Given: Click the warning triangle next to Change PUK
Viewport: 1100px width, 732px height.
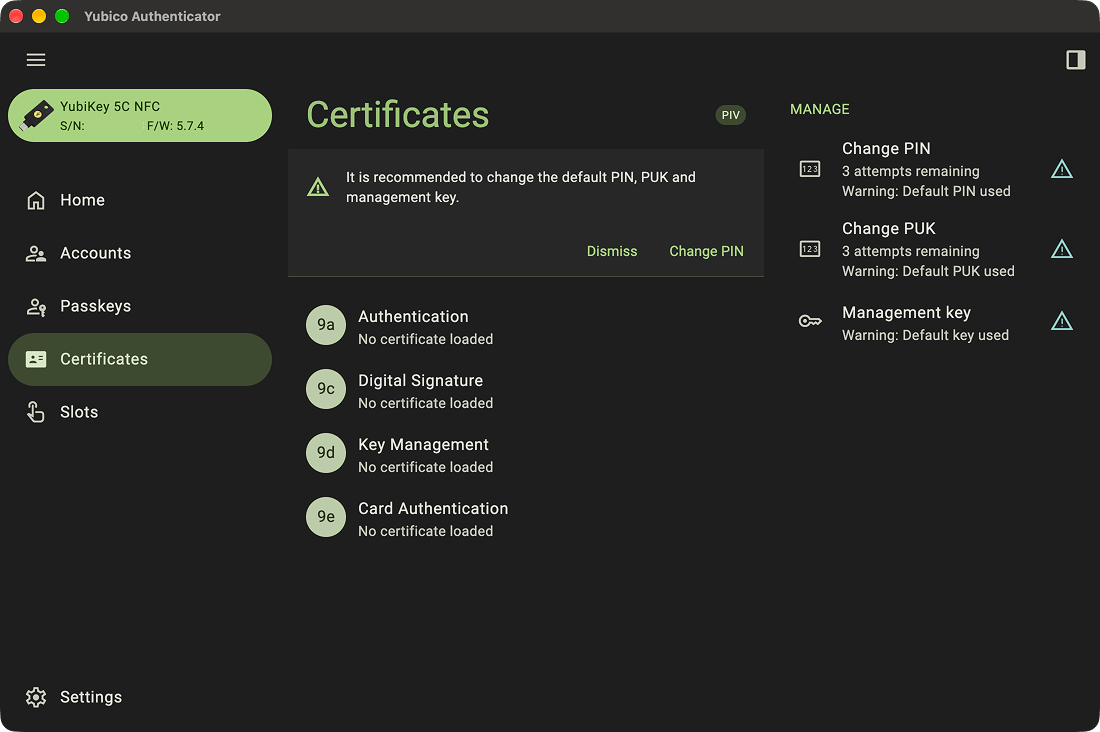Looking at the screenshot, I should [1061, 249].
